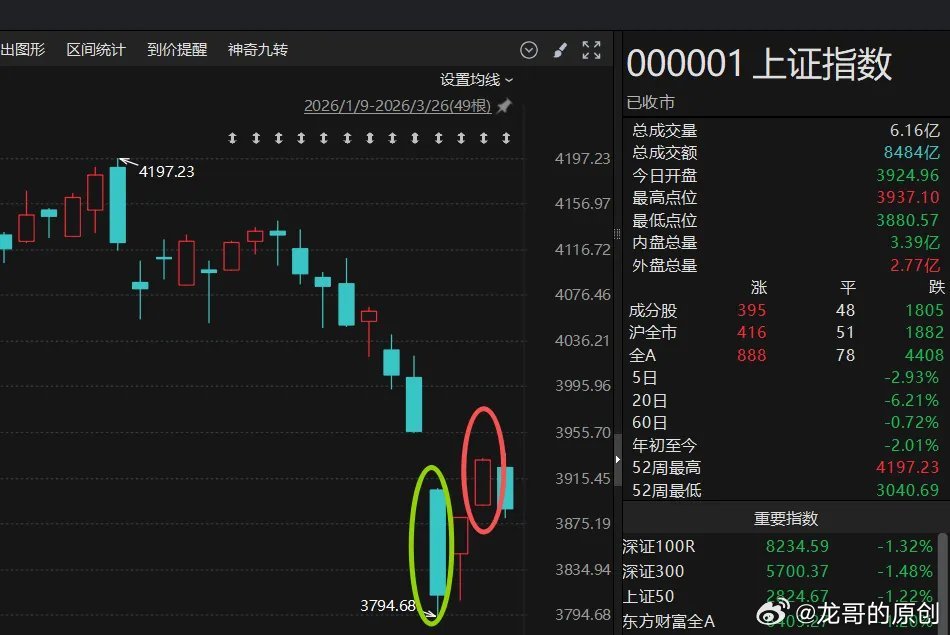Click the 内盘总量 value 3.39亿
Viewport: 950px width, 635px height.
click(914, 242)
